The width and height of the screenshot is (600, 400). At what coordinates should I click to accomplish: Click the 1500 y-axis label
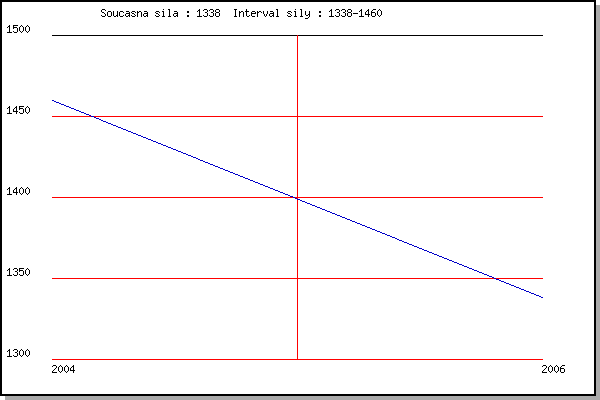tap(18, 29)
